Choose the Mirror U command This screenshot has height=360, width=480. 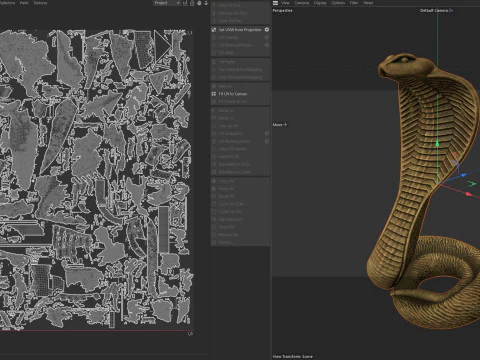pos(240,110)
